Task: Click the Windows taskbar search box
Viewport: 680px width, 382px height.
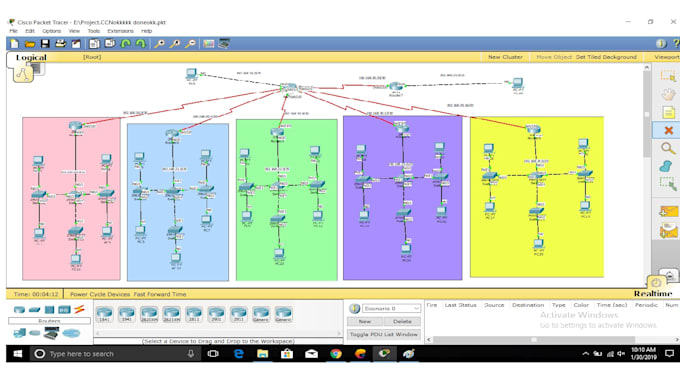Action: point(115,354)
